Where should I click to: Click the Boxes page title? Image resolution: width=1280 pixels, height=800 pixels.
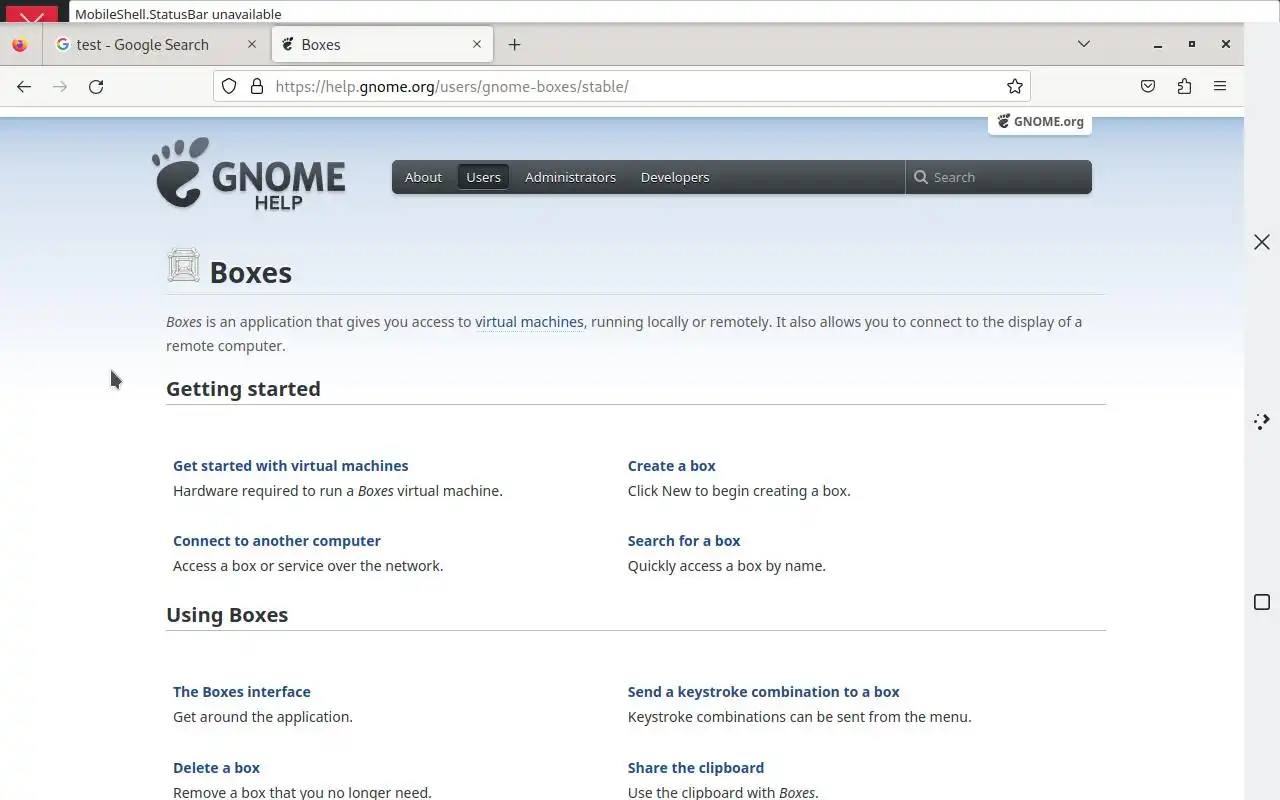[251, 273]
